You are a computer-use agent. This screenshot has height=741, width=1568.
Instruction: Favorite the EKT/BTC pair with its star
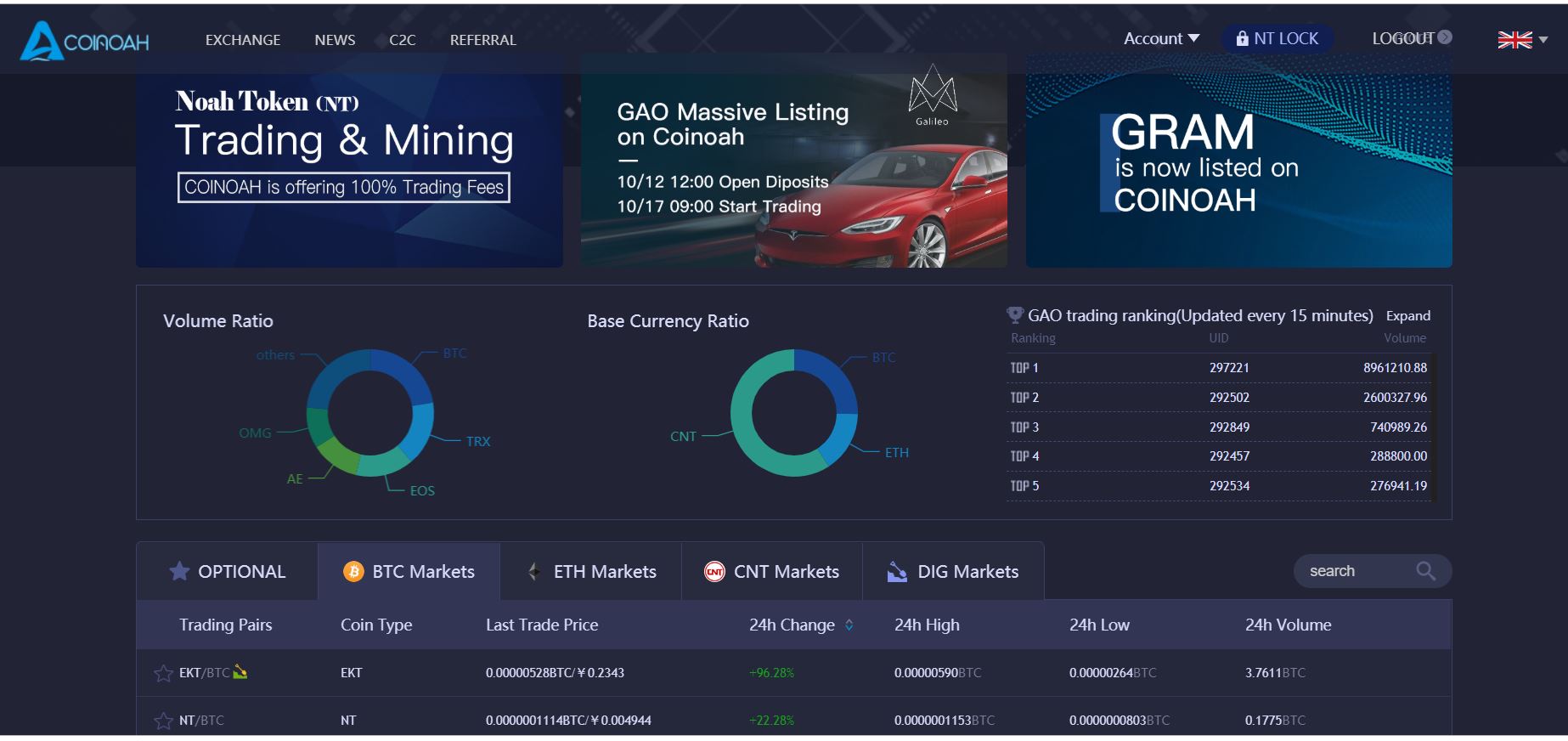point(163,674)
